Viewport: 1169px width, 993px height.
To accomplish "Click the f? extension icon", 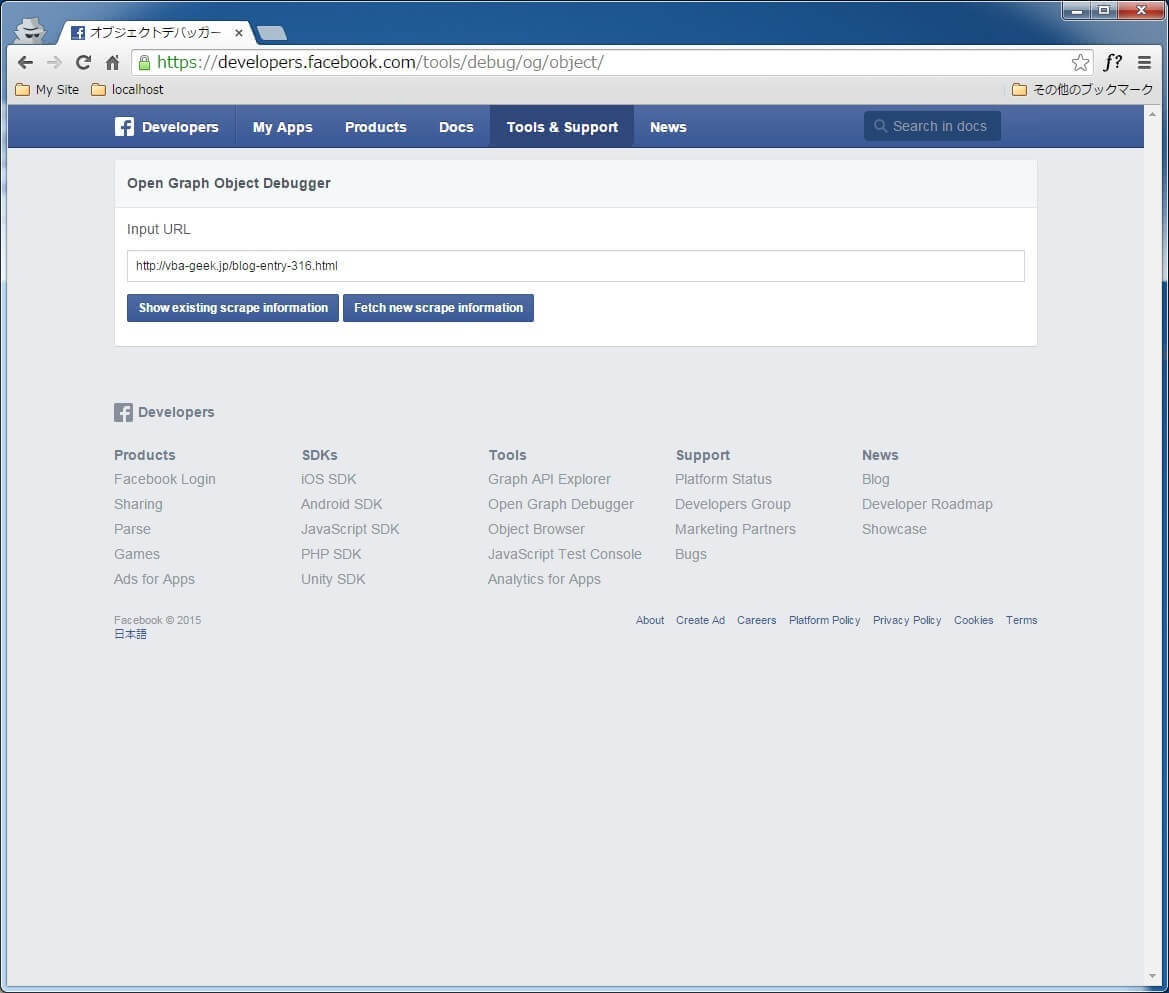I will click(x=1112, y=62).
